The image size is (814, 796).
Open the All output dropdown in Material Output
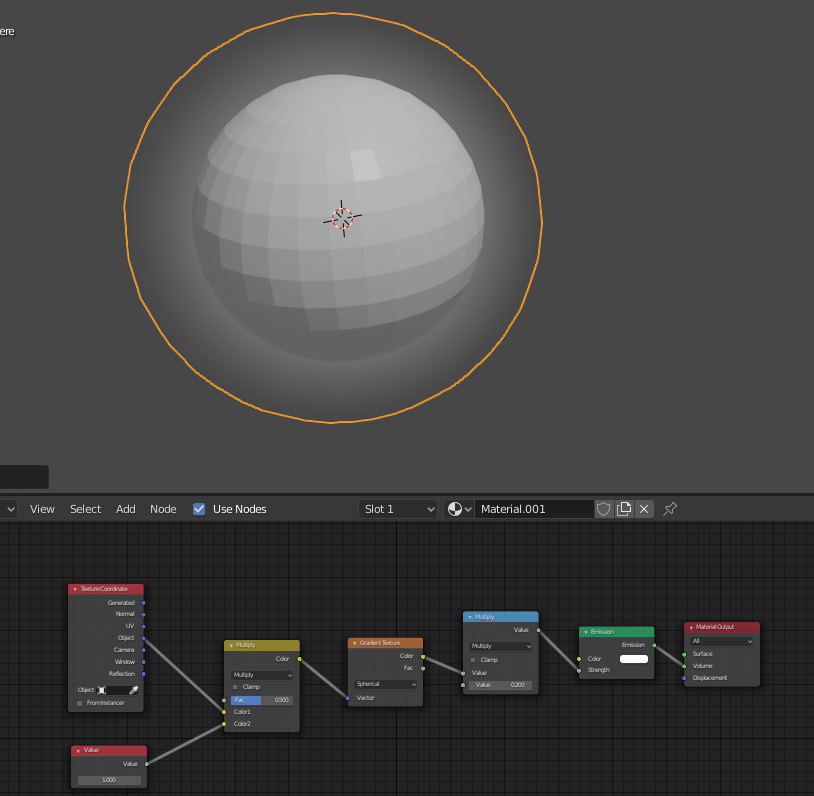721,640
